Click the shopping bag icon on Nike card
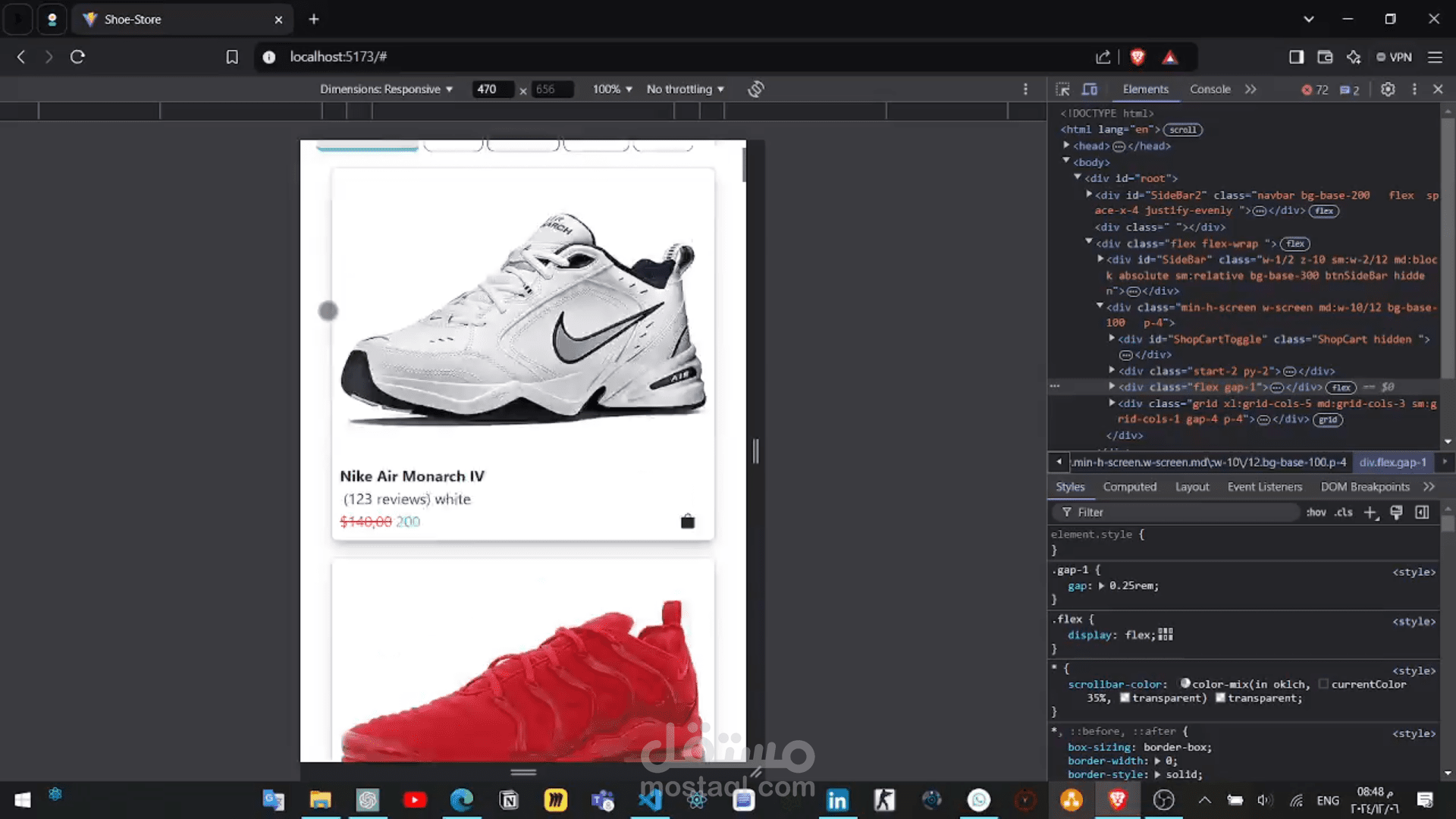The width and height of the screenshot is (1456, 819). (687, 521)
